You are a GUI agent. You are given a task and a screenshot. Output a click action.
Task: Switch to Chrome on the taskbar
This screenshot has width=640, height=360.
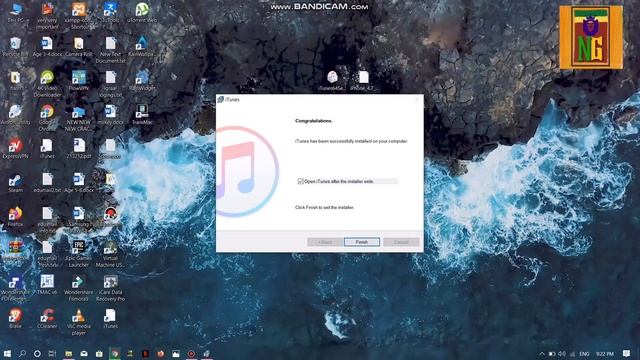tap(115, 353)
